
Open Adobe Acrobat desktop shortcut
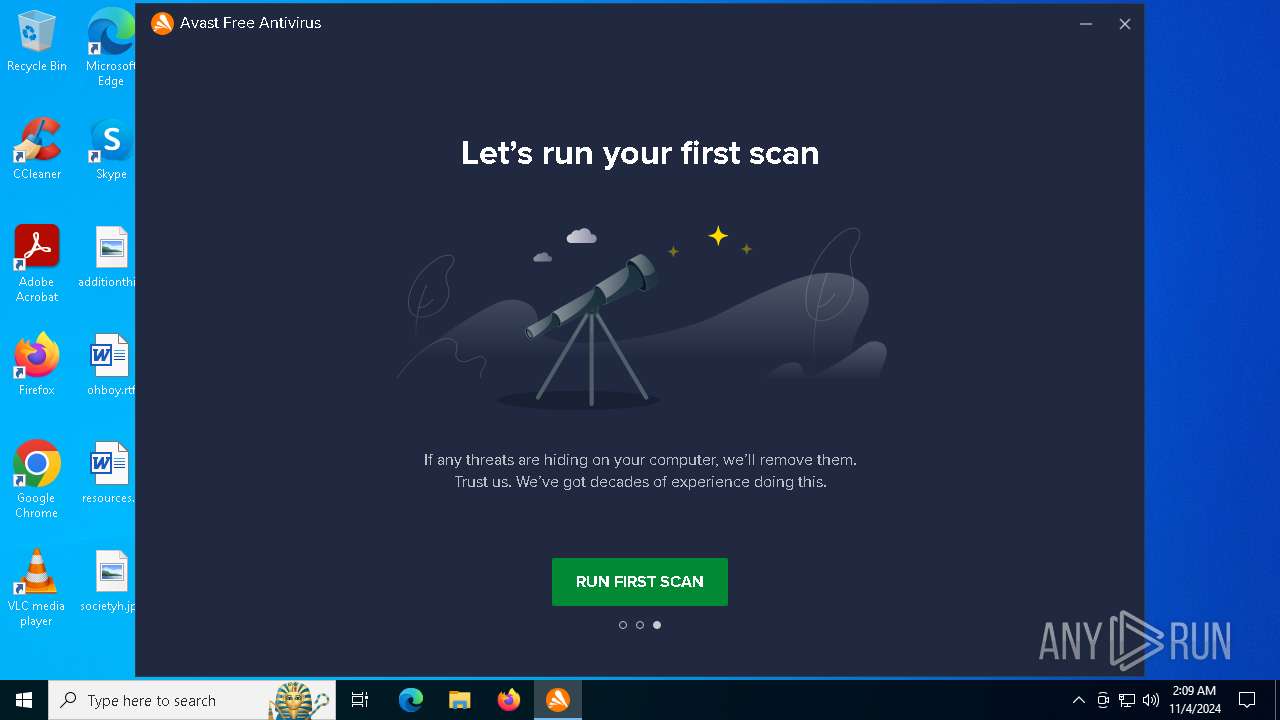37,264
